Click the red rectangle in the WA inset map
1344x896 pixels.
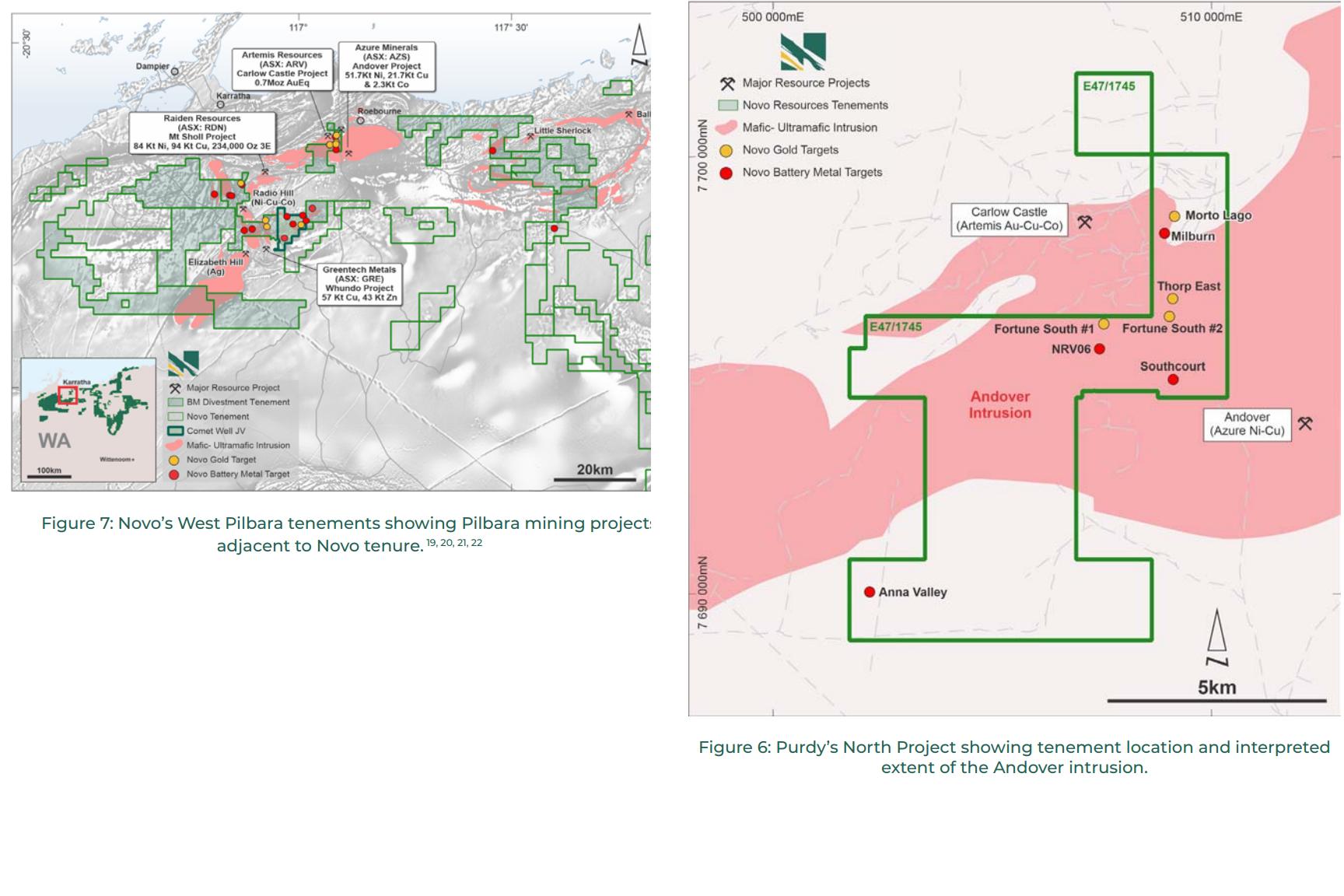tap(68, 395)
